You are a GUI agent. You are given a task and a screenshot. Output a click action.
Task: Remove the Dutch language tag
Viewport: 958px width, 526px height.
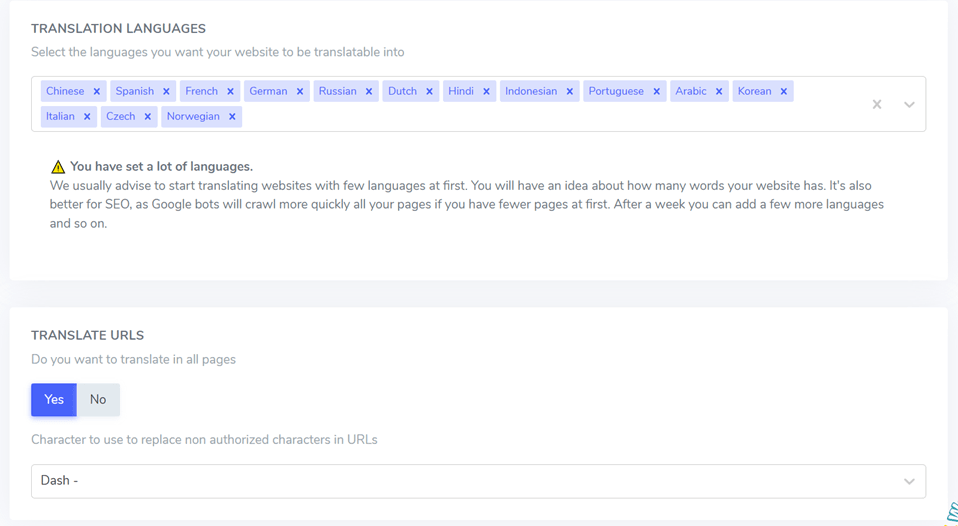coord(430,92)
